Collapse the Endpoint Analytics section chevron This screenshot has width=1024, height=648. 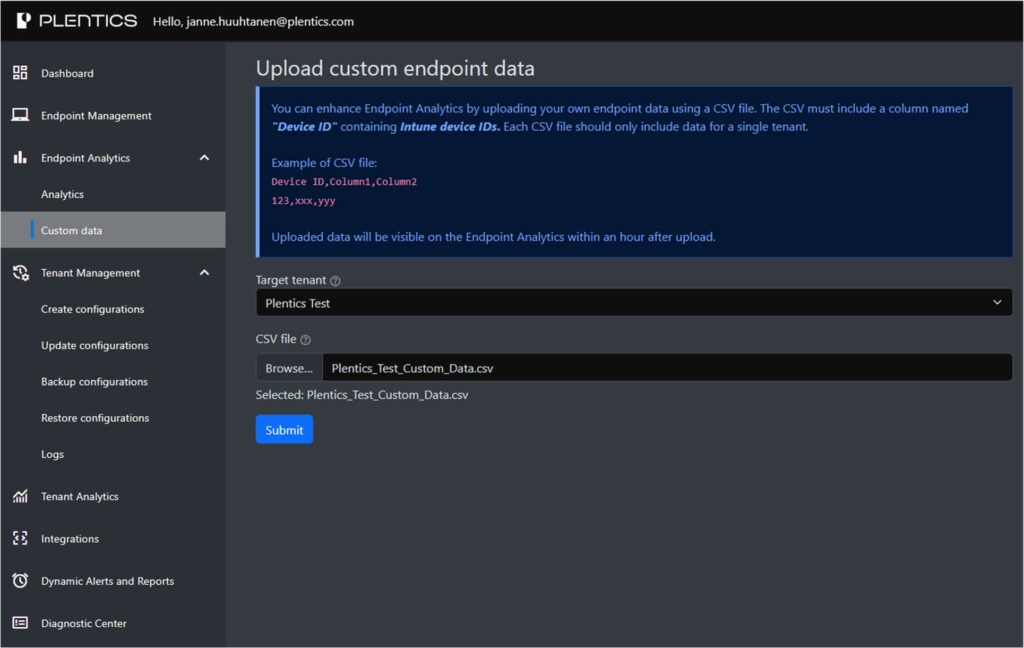204,157
